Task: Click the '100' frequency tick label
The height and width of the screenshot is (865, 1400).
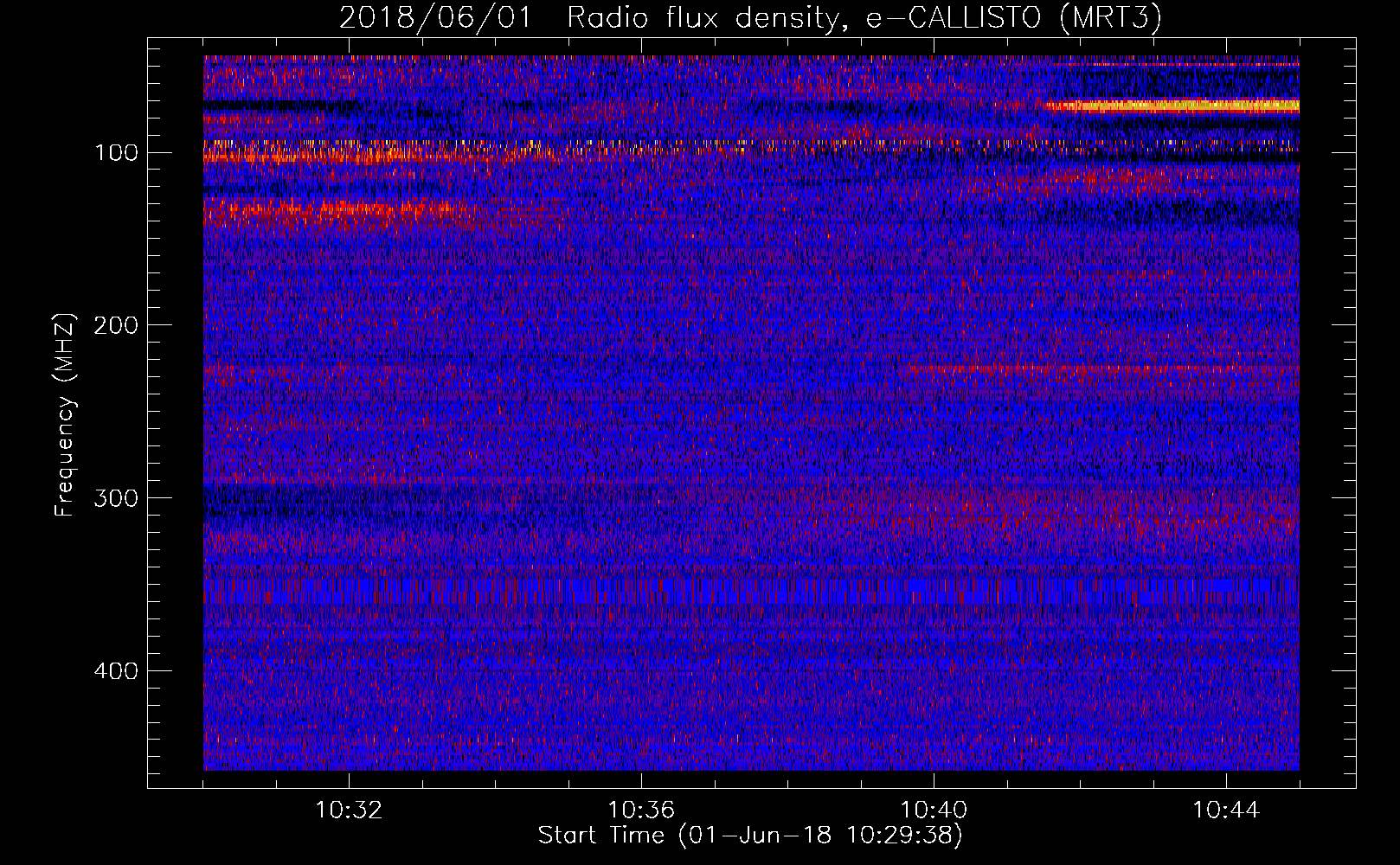Action: pyautogui.click(x=116, y=153)
